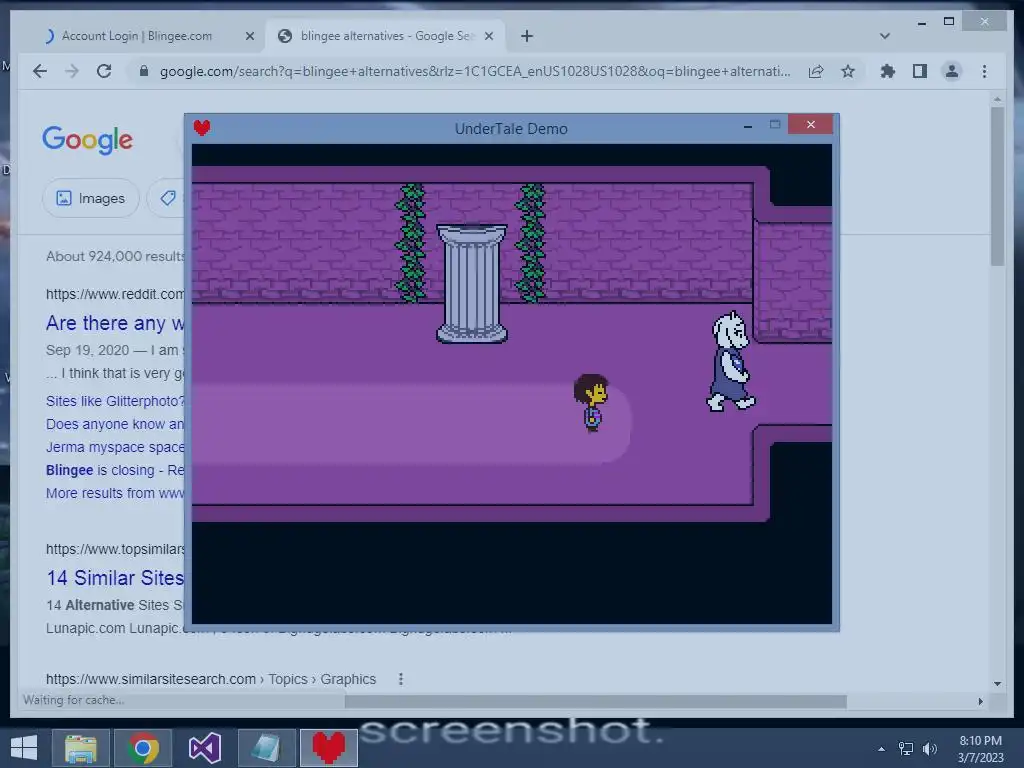Screen dimensions: 1024x768
Task: Select UnderTale heart icon in taskbar
Action: [328, 748]
